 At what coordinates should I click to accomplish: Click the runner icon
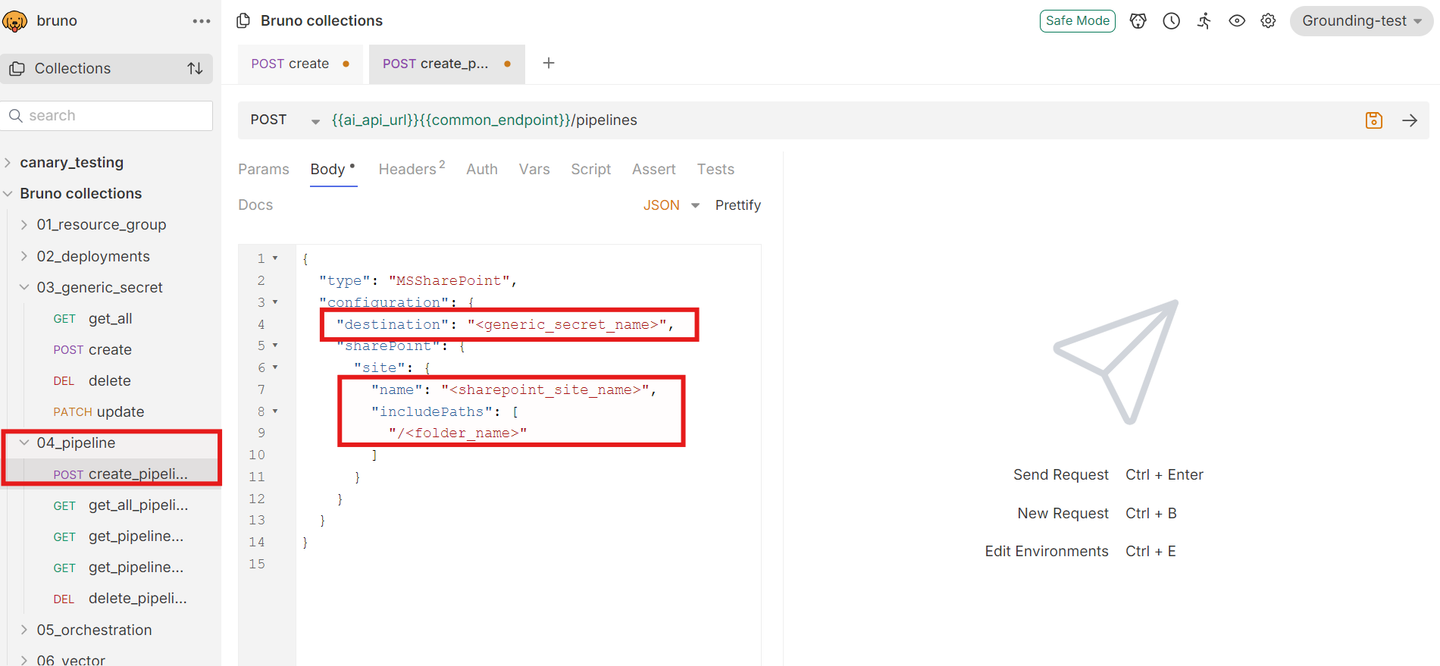[x=1204, y=20]
